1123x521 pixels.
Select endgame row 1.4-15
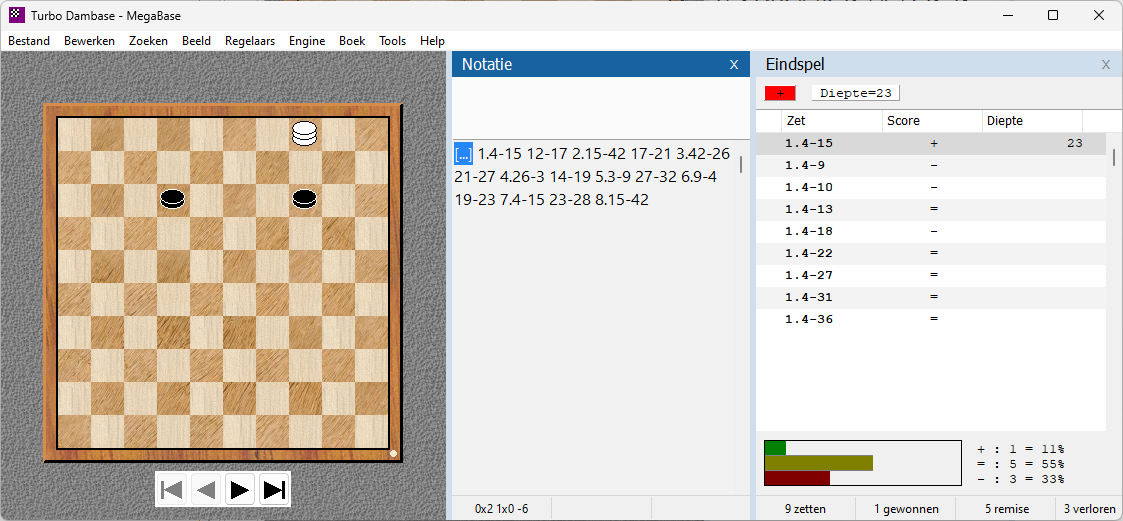[x=931, y=143]
